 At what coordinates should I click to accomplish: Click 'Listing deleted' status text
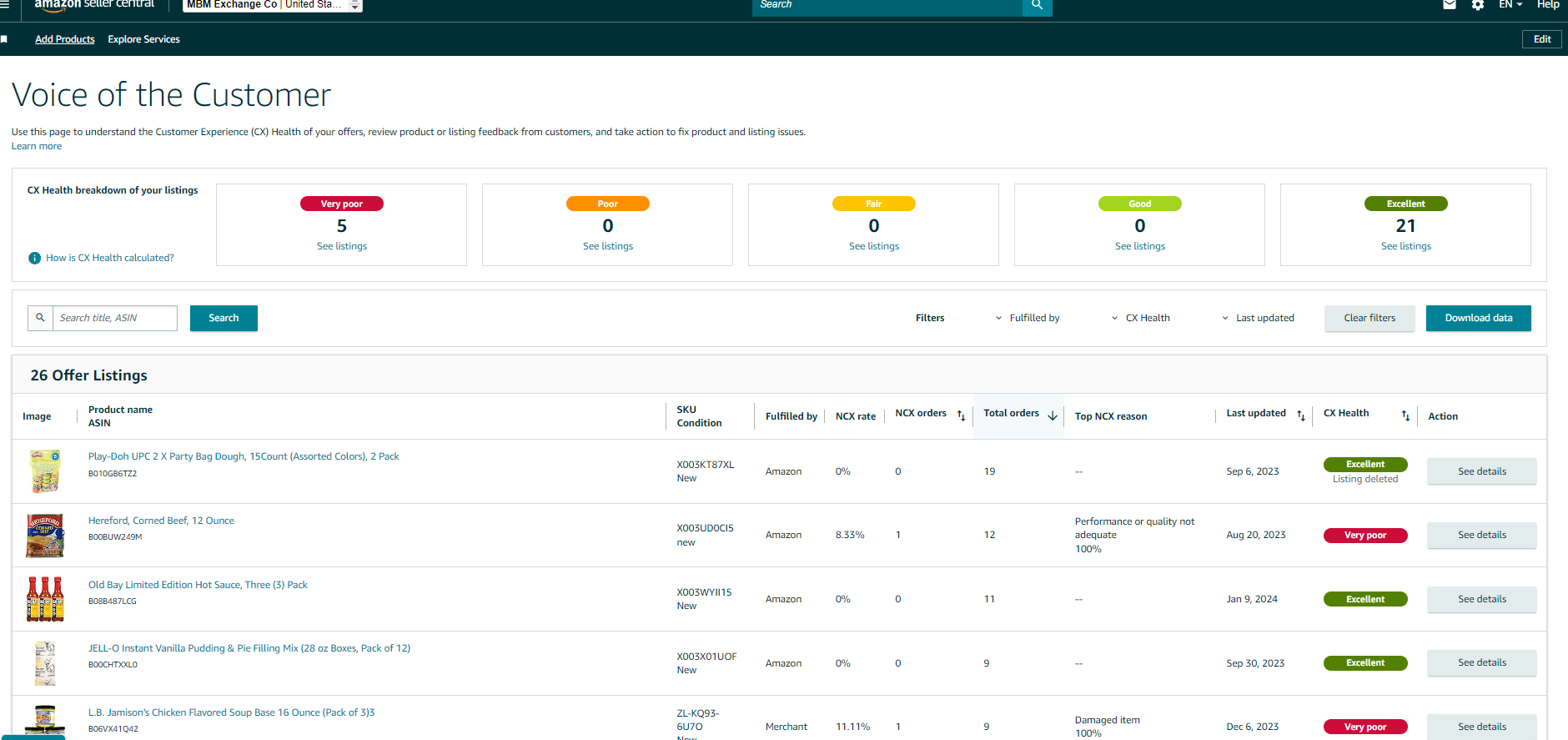coord(1365,479)
